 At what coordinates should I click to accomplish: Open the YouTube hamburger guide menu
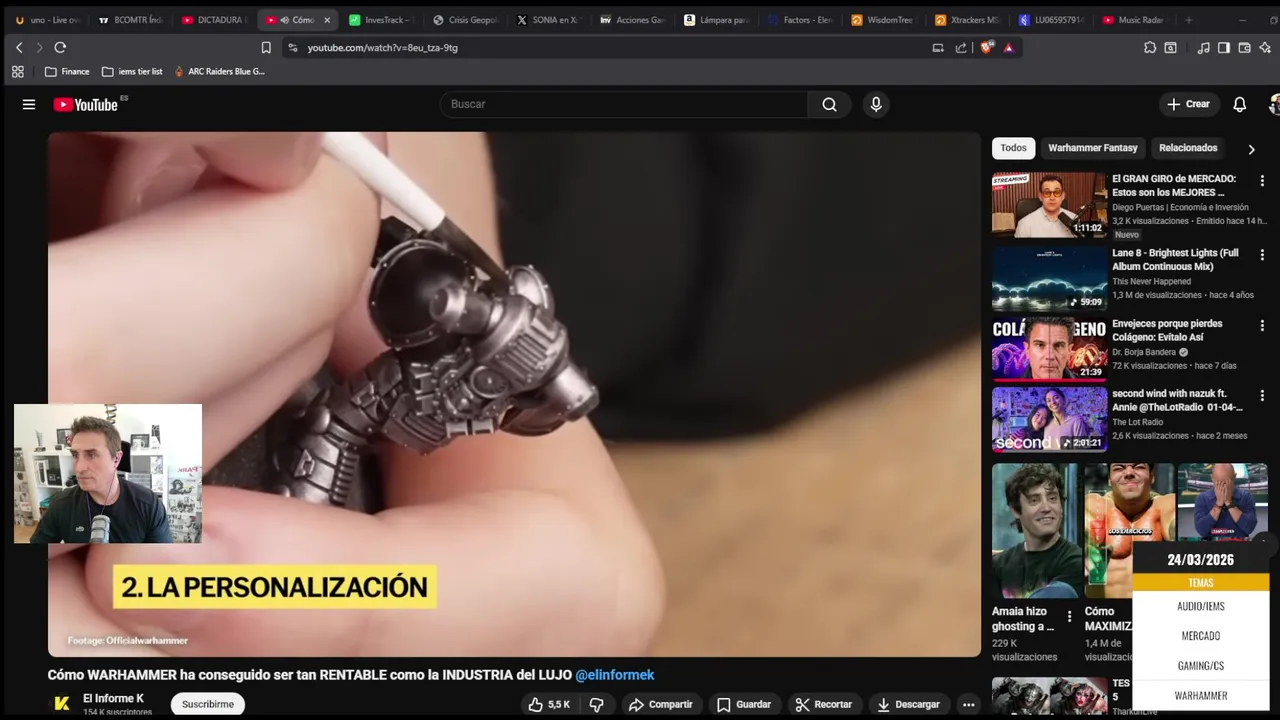point(29,104)
